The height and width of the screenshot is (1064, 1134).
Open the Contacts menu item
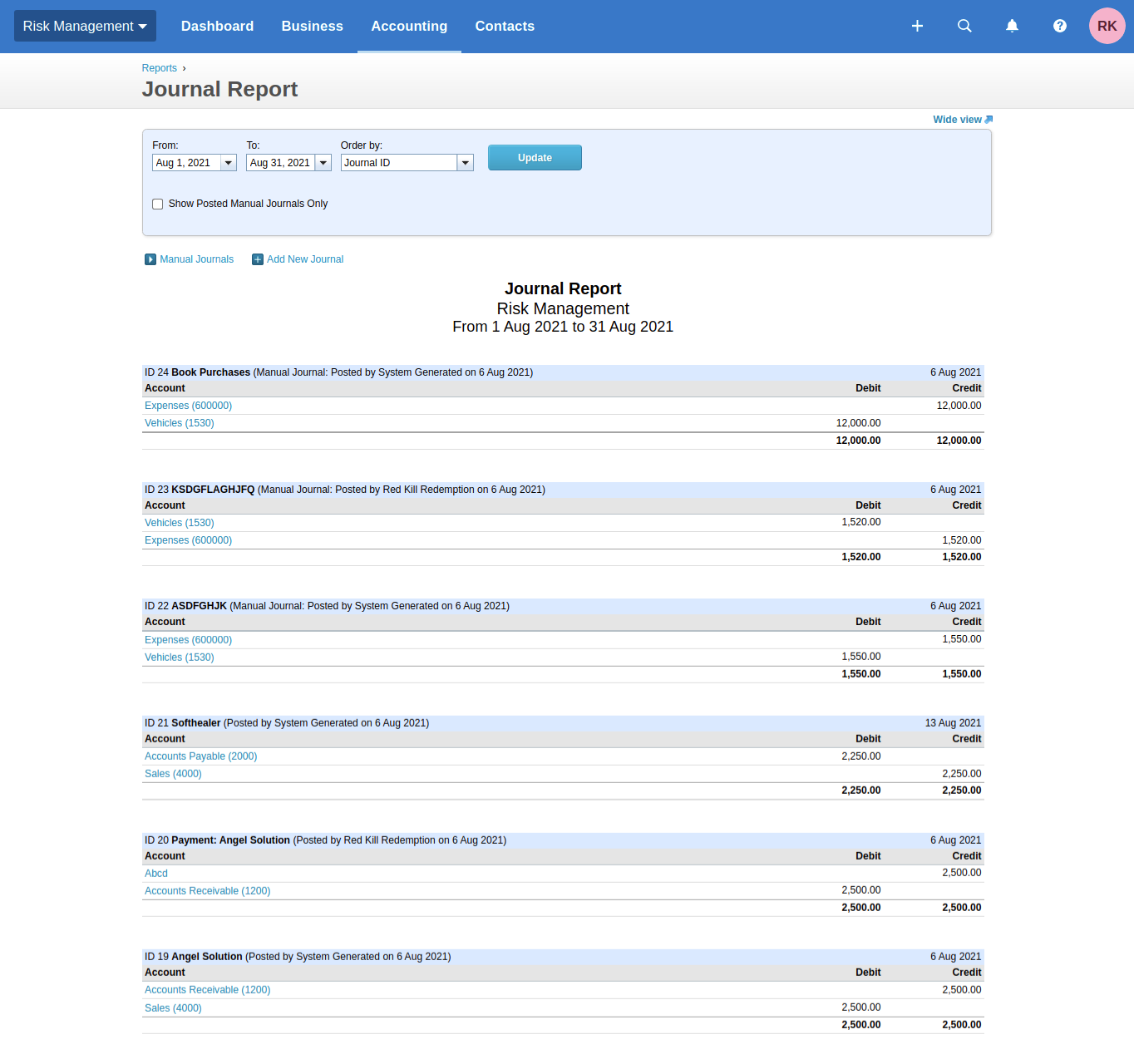coord(505,26)
